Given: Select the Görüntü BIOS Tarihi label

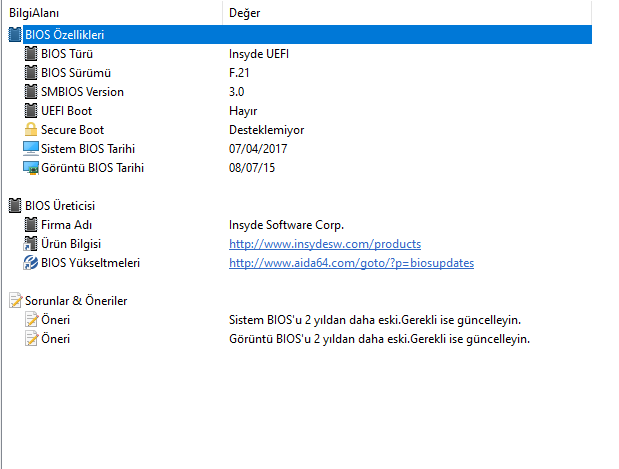Looking at the screenshot, I should tap(92, 168).
